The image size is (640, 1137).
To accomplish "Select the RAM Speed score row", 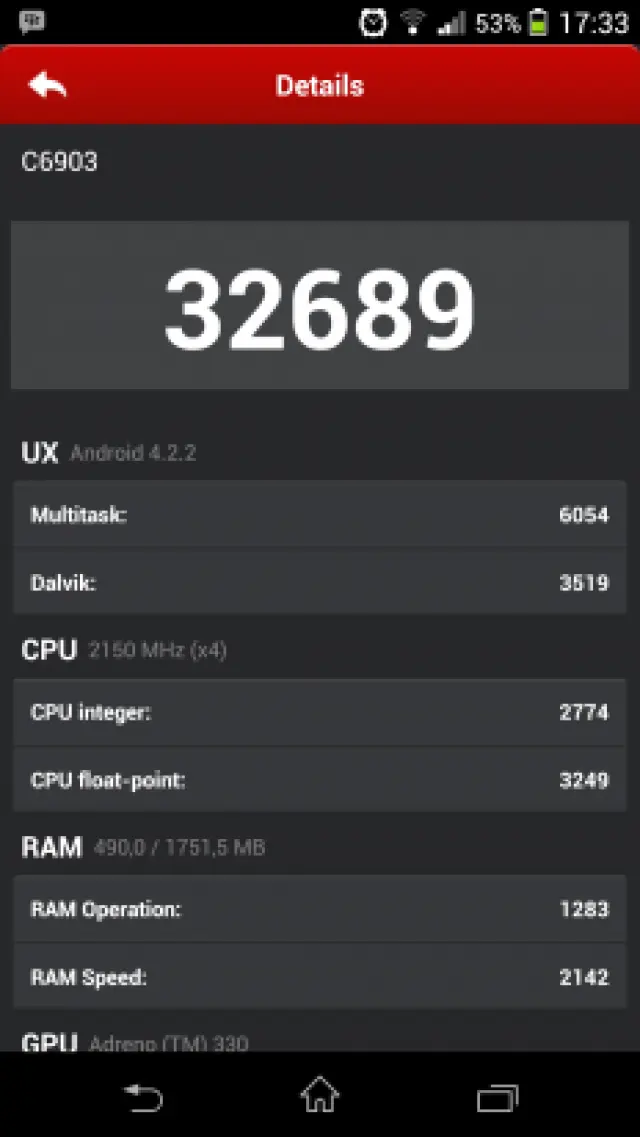I will click(x=320, y=976).
